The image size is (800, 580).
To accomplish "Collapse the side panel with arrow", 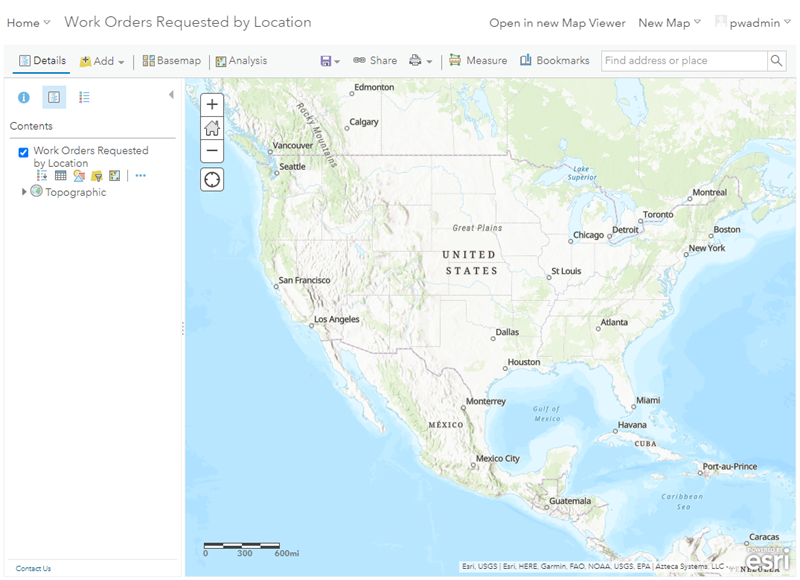I will 171,95.
